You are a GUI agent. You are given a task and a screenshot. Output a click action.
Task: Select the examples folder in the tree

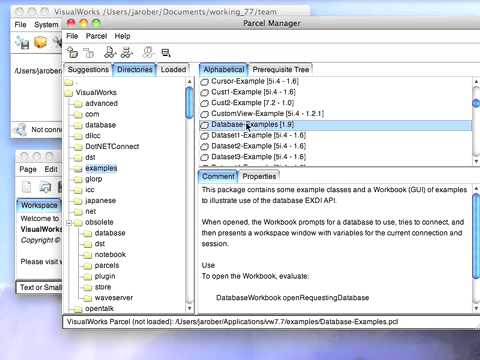point(101,168)
